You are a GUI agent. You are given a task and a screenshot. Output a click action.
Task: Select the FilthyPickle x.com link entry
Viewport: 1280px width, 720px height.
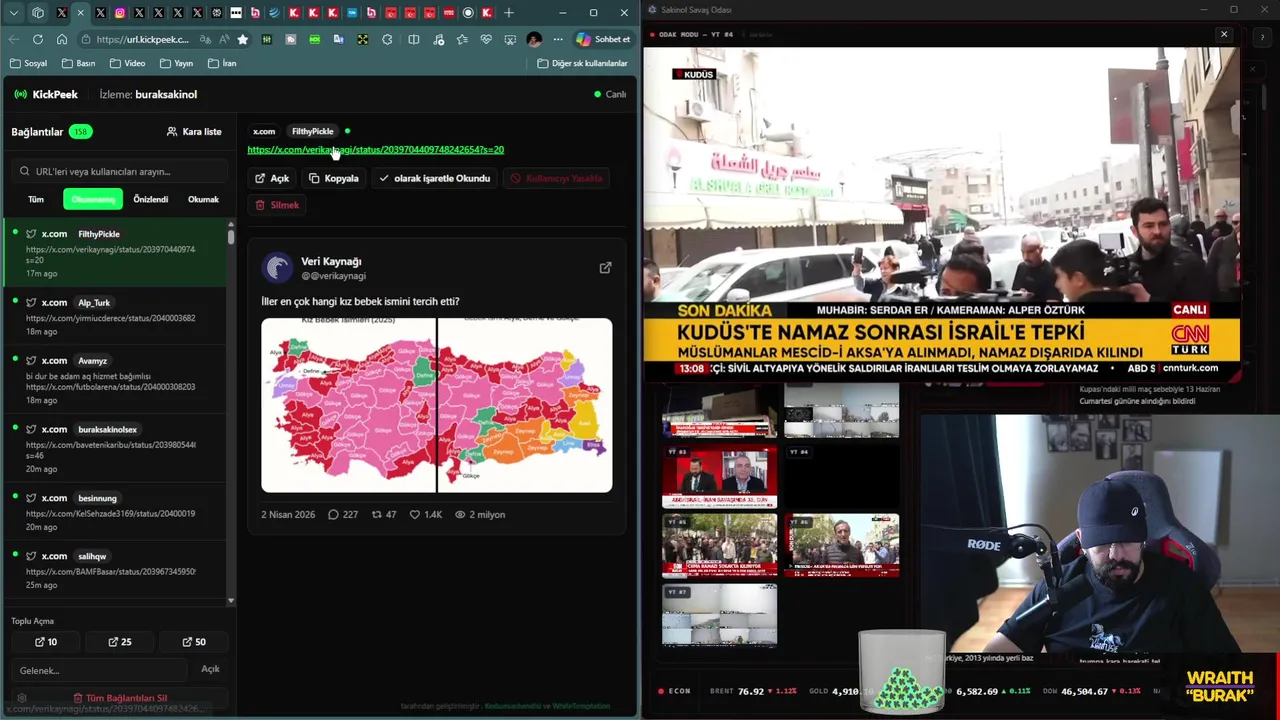pos(115,252)
